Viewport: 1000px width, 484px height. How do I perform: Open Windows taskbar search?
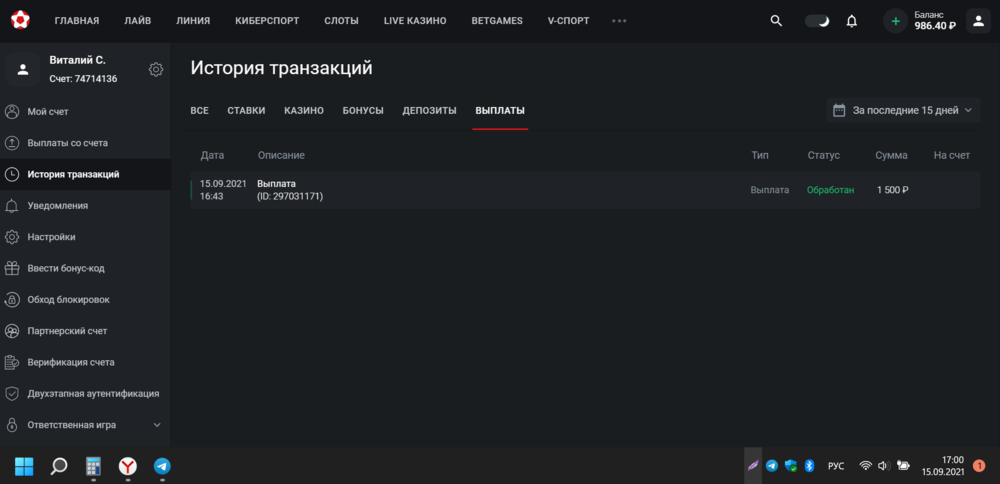[x=59, y=466]
